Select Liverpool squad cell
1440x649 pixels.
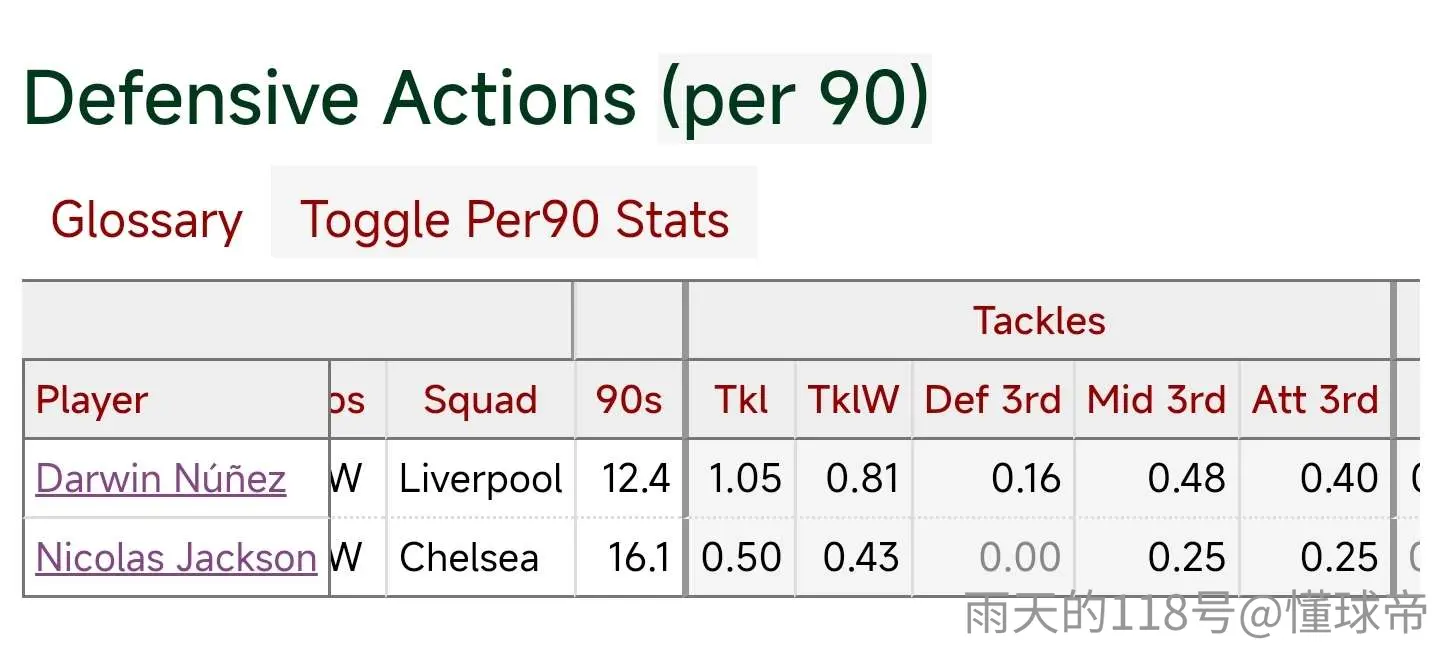pos(481,479)
